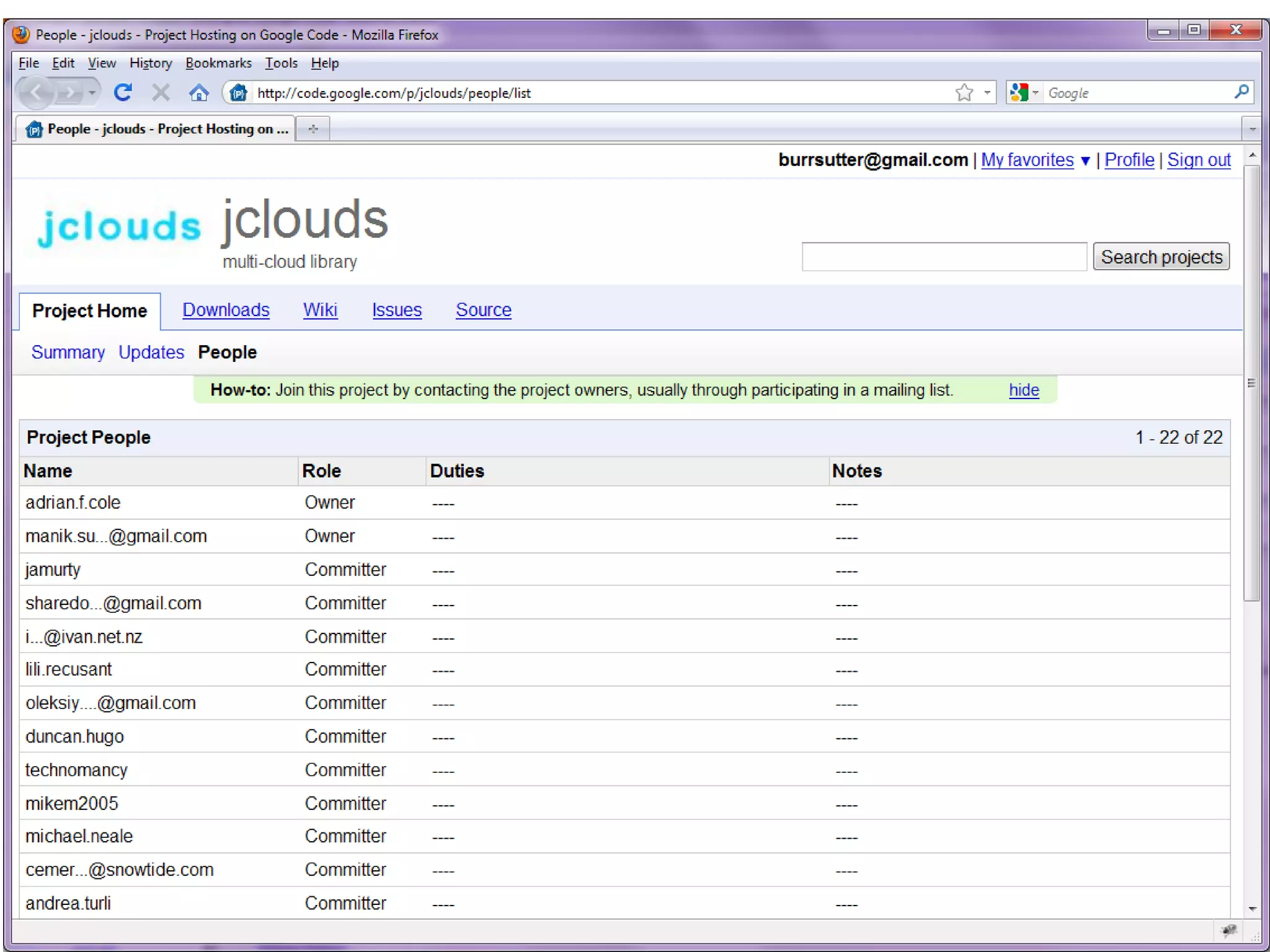Click the Reload page icon
This screenshot has height=952, width=1270.
[123, 93]
